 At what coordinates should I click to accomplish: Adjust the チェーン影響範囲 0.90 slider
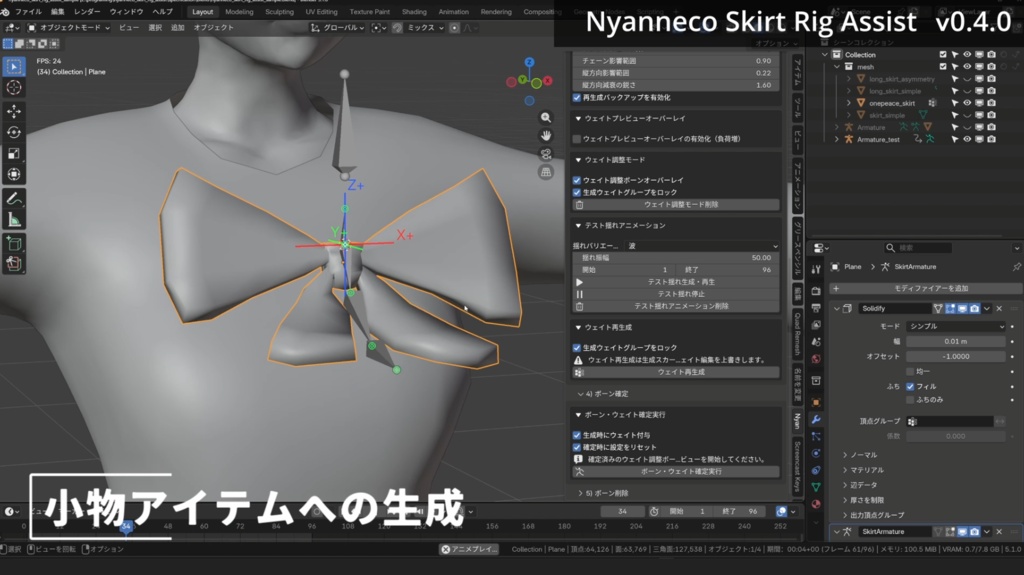click(676, 61)
